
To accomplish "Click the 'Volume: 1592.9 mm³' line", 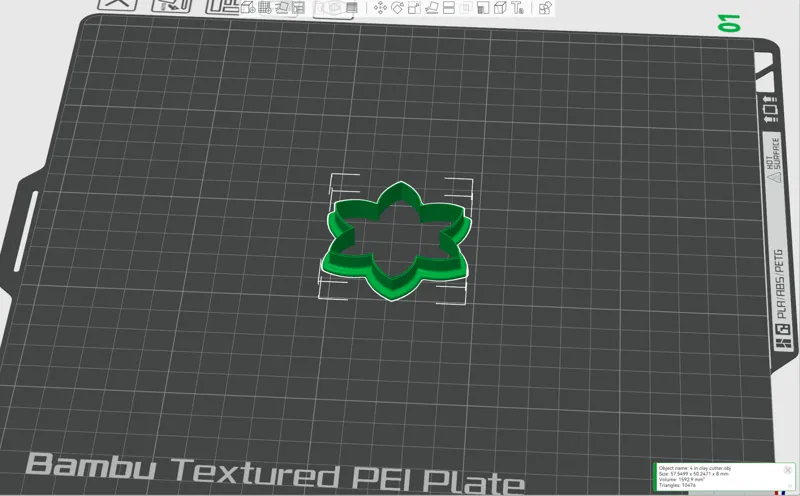I will coord(682,480).
